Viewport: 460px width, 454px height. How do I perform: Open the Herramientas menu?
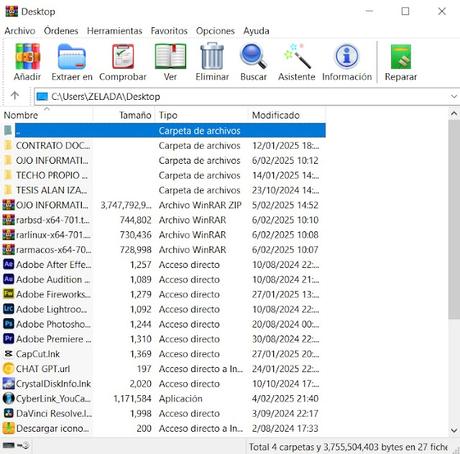[114, 31]
